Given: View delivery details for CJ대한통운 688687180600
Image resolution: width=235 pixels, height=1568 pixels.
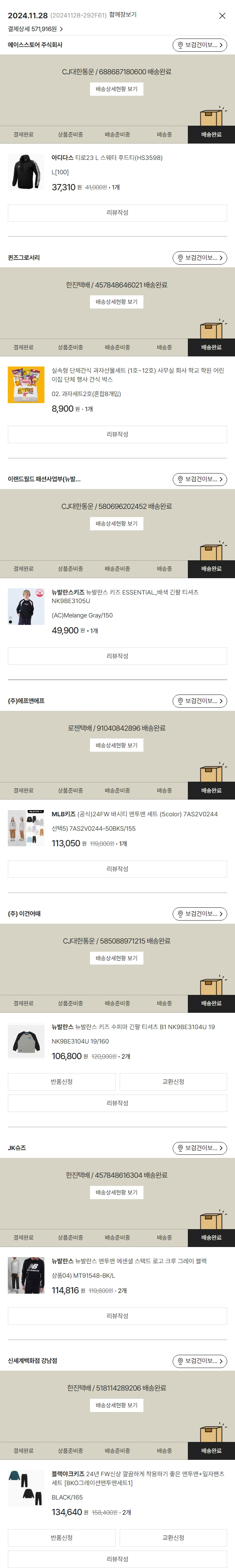Looking at the screenshot, I should 117,89.
